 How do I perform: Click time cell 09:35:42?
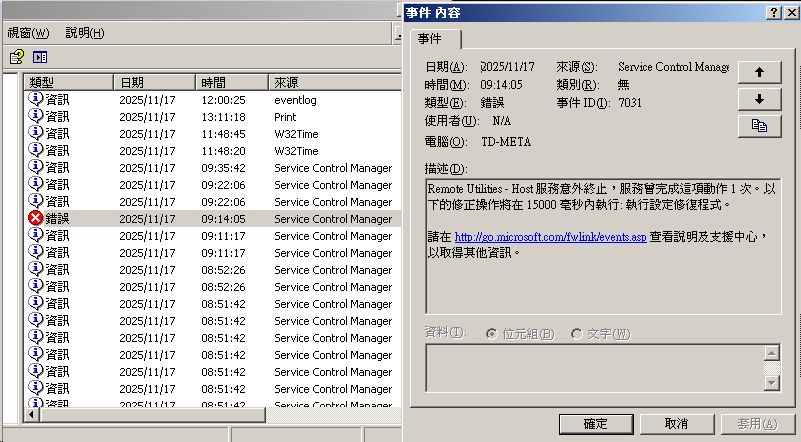223,168
